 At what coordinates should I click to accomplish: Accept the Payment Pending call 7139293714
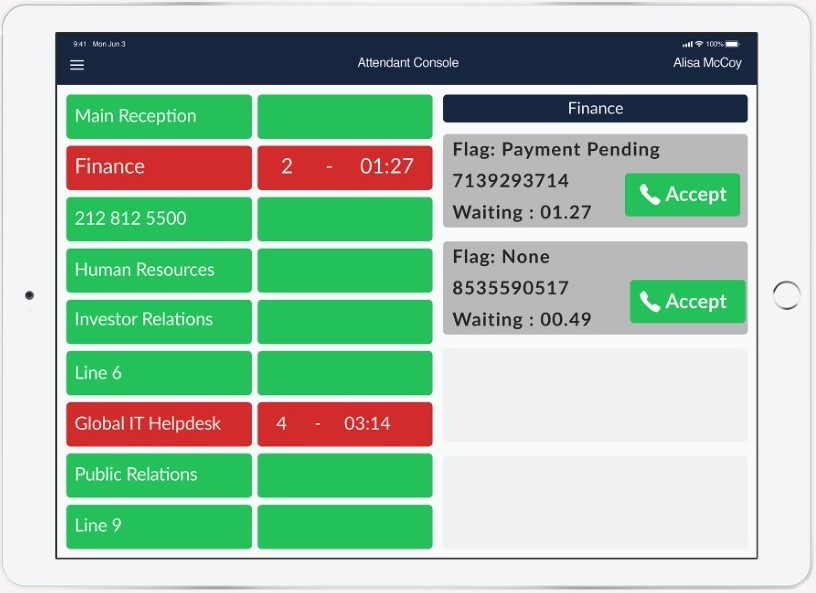coord(682,194)
